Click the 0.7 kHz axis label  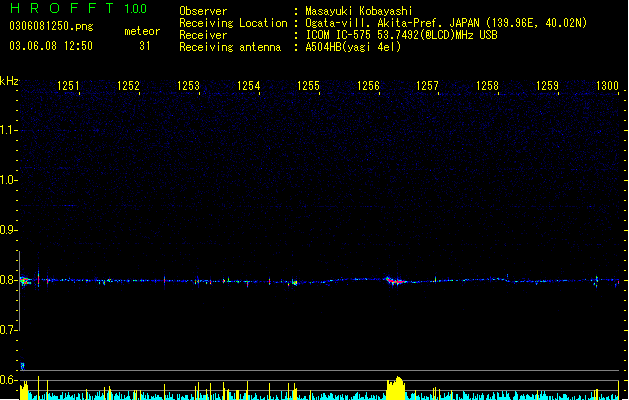click(x=8, y=330)
